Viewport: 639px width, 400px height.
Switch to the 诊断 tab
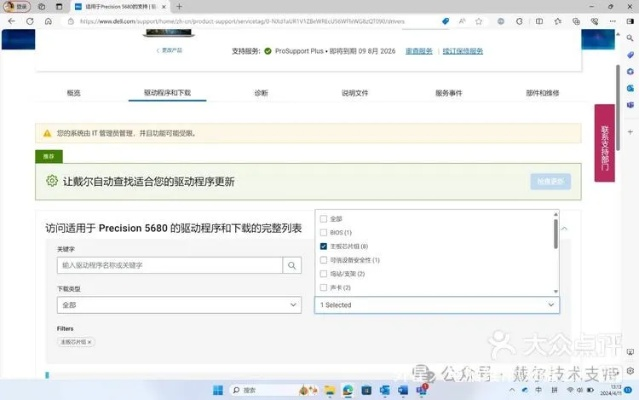coord(261,92)
